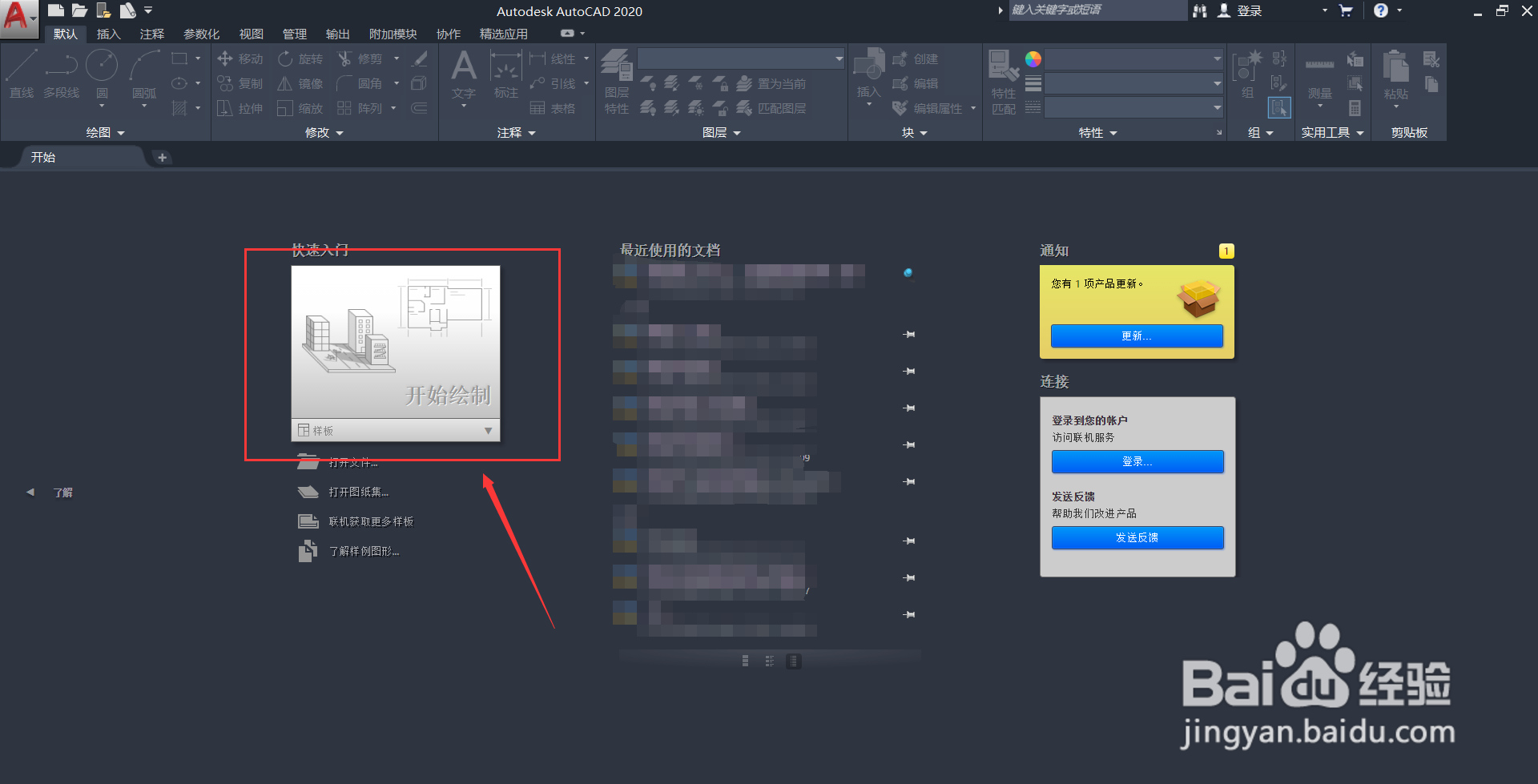This screenshot has height=784, width=1538.
Task: Switch to the 管理 ribbon tab
Action: coord(294,34)
